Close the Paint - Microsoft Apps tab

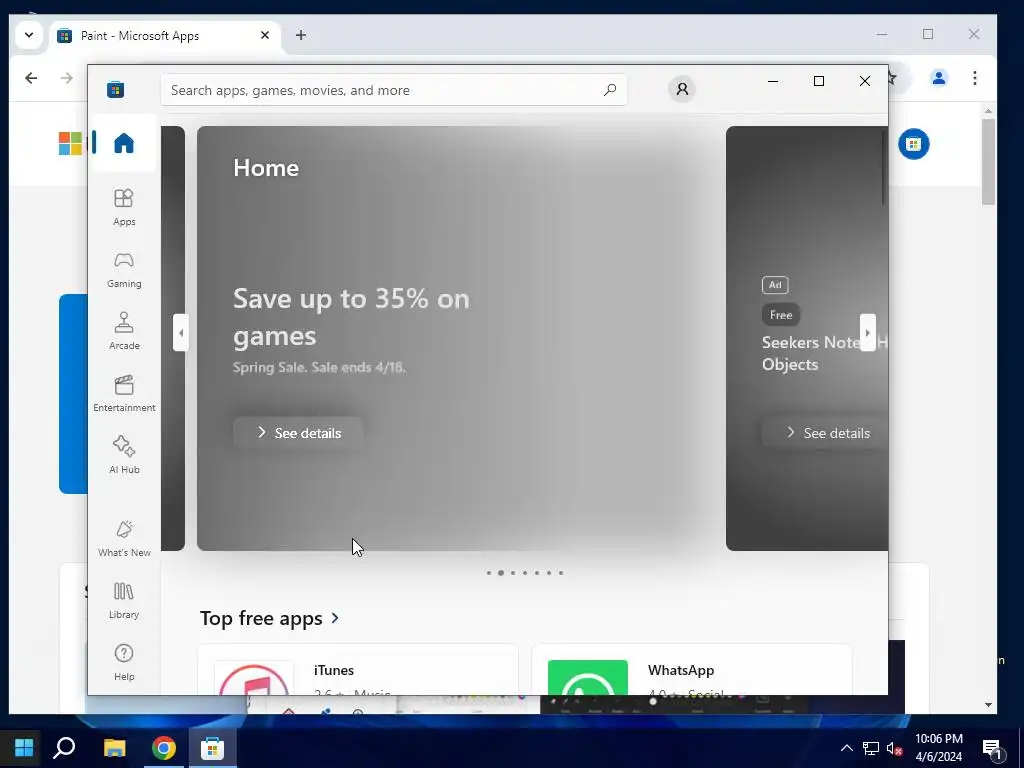264,35
